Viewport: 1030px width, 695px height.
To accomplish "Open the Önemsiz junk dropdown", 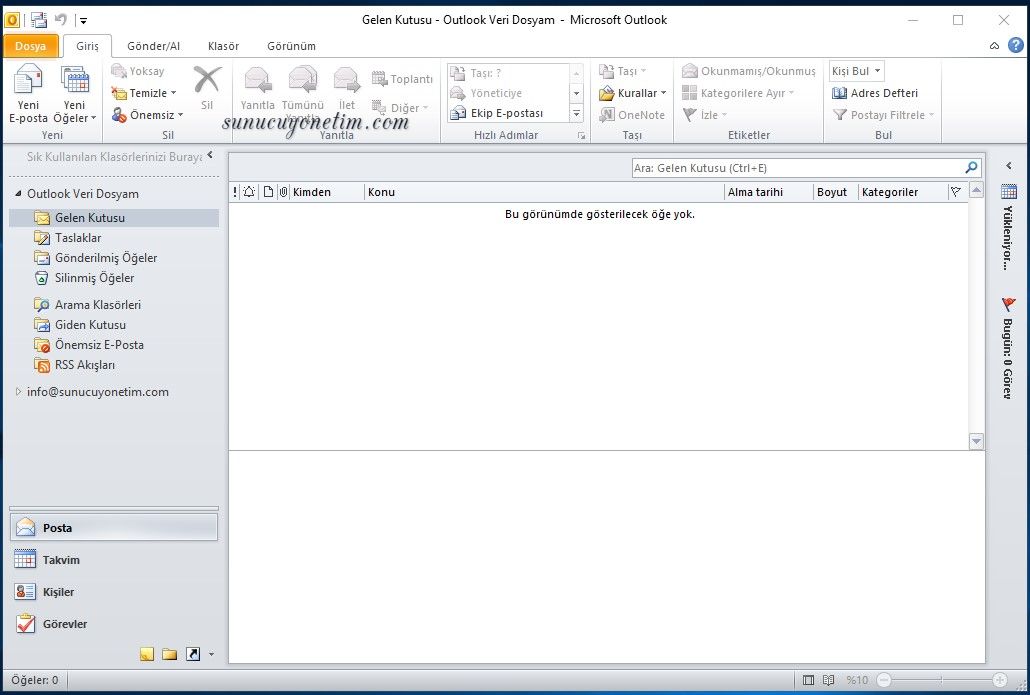I will point(147,115).
